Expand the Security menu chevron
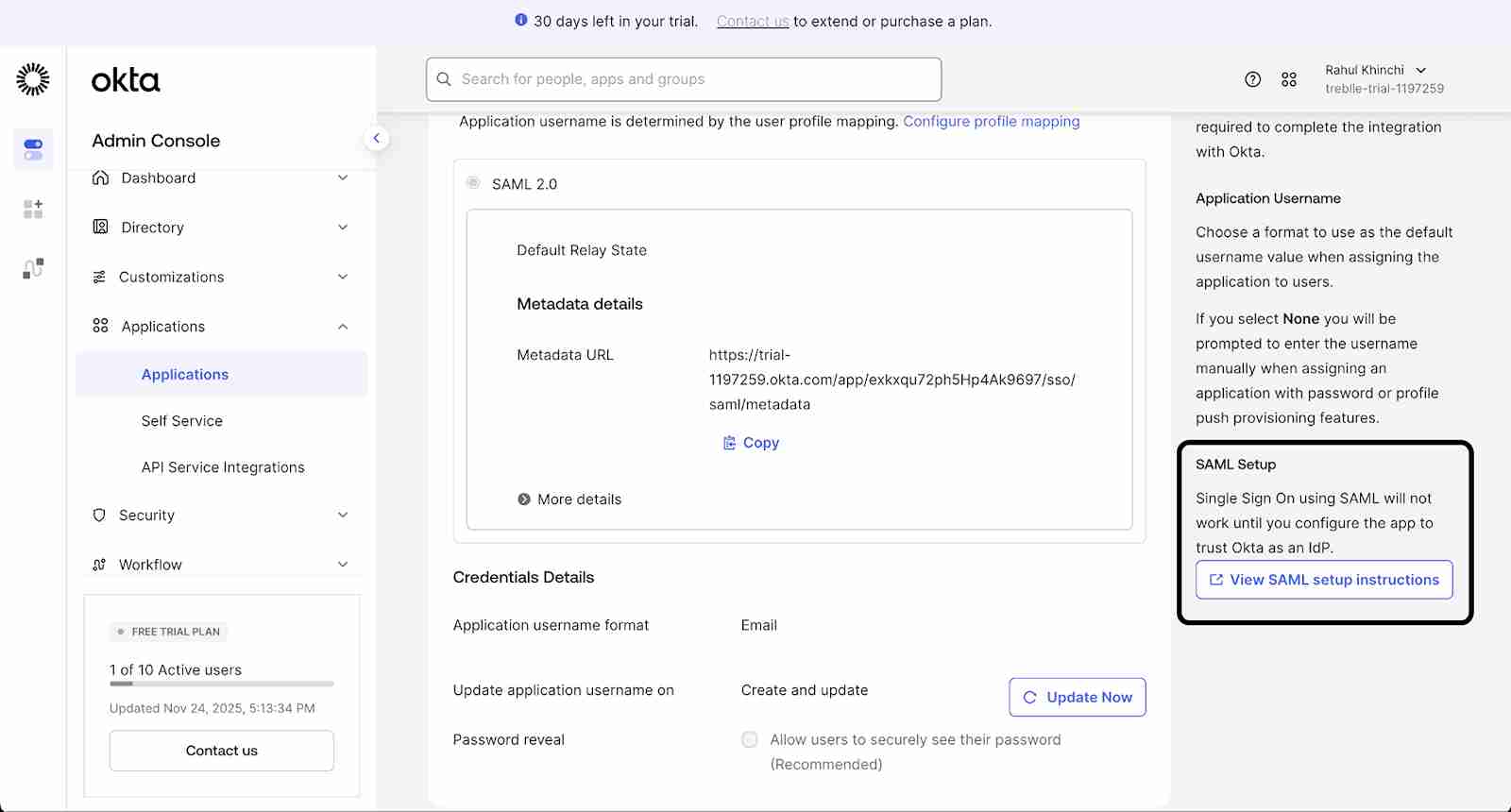 [343, 515]
